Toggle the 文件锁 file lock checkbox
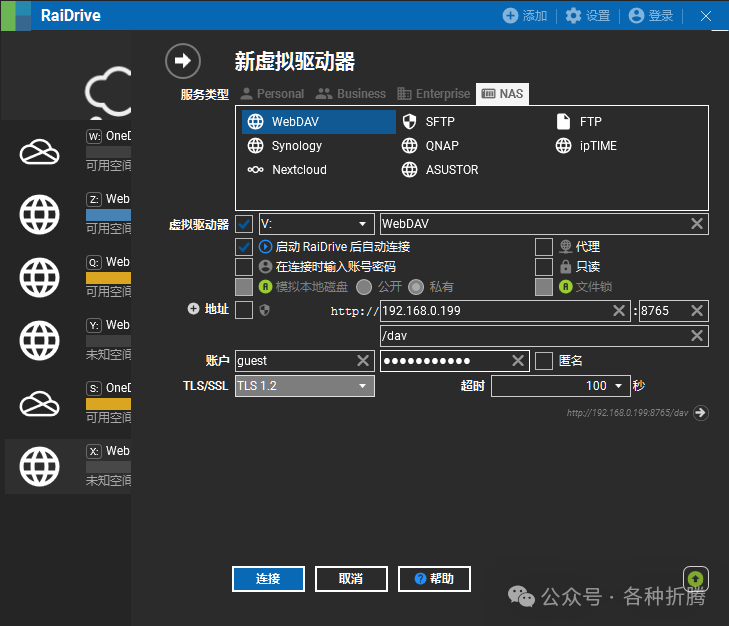 pos(543,287)
